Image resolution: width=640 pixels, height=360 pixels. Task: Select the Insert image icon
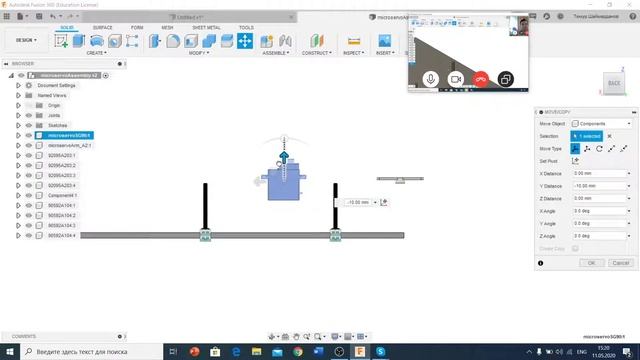384,41
